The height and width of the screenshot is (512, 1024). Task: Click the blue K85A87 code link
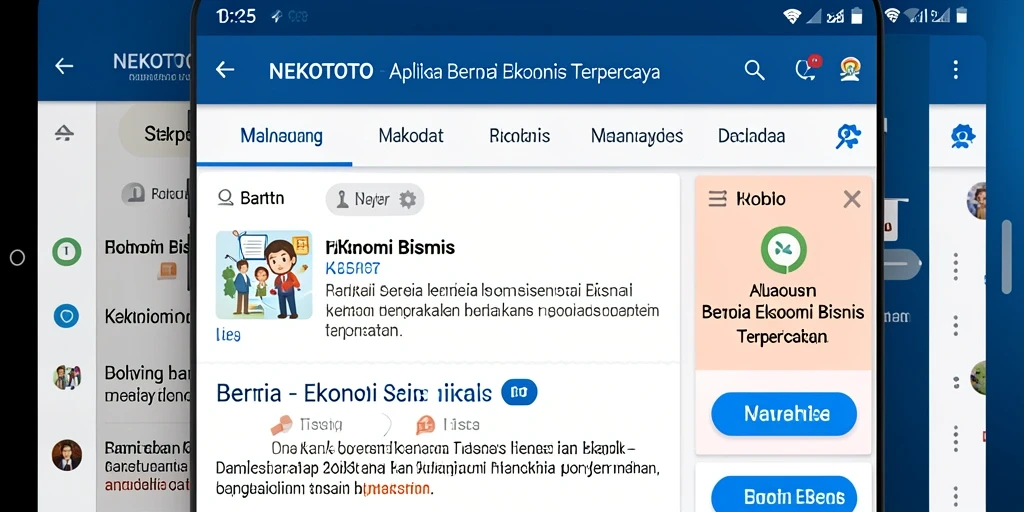[x=353, y=268]
